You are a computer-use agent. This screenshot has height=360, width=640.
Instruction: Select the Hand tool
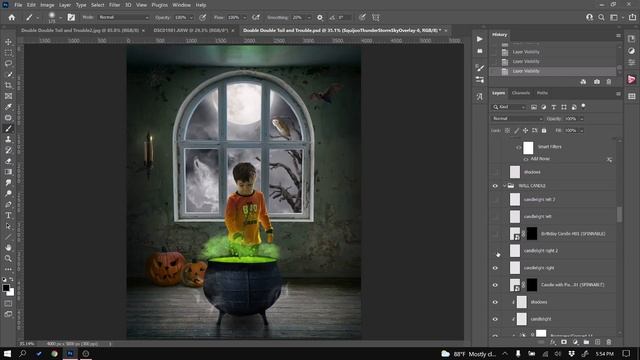tap(8, 247)
